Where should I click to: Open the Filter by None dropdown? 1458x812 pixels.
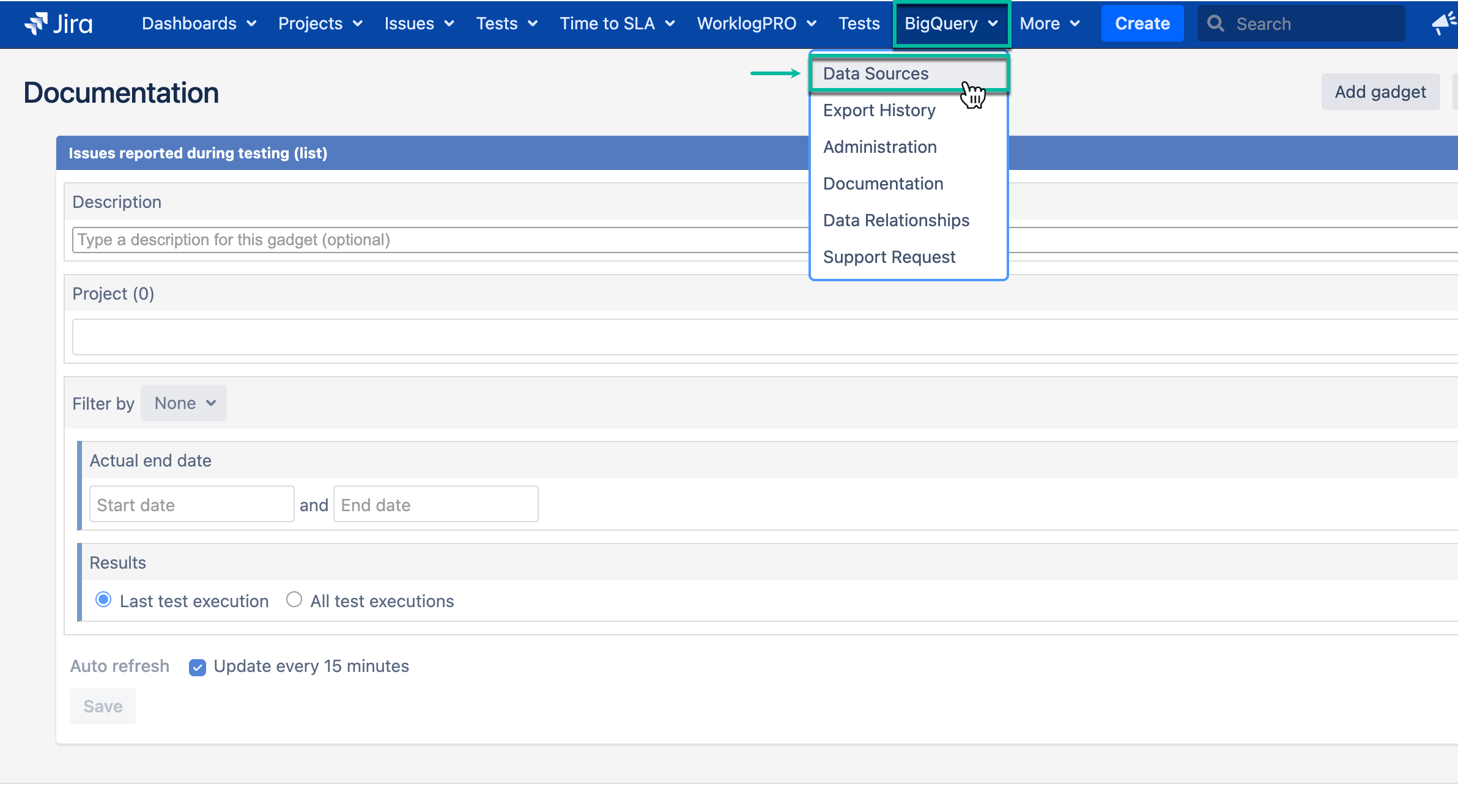183,403
